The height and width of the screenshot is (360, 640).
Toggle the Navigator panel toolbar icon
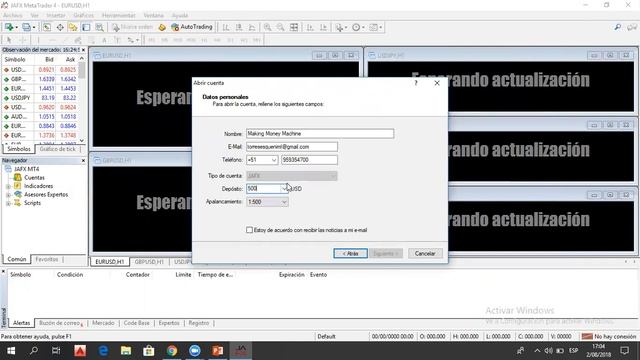[73, 27]
